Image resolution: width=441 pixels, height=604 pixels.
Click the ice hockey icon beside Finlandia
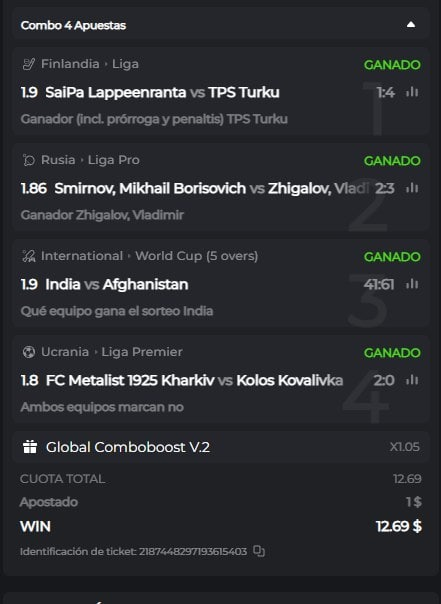(29, 64)
